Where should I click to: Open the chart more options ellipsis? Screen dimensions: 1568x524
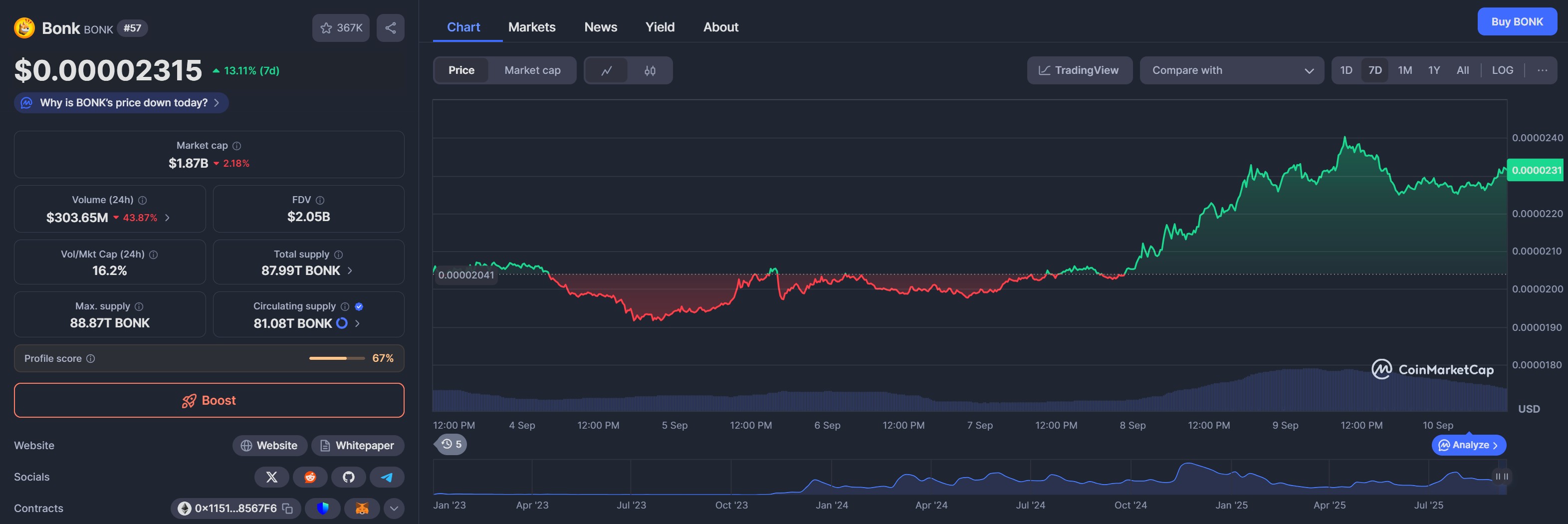click(x=1542, y=70)
